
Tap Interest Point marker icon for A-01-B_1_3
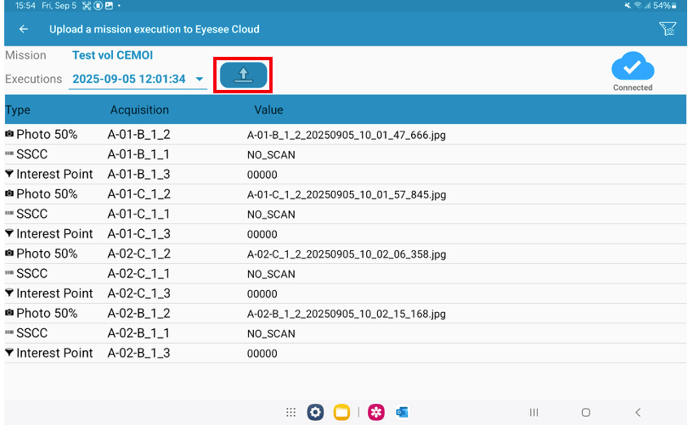point(10,174)
